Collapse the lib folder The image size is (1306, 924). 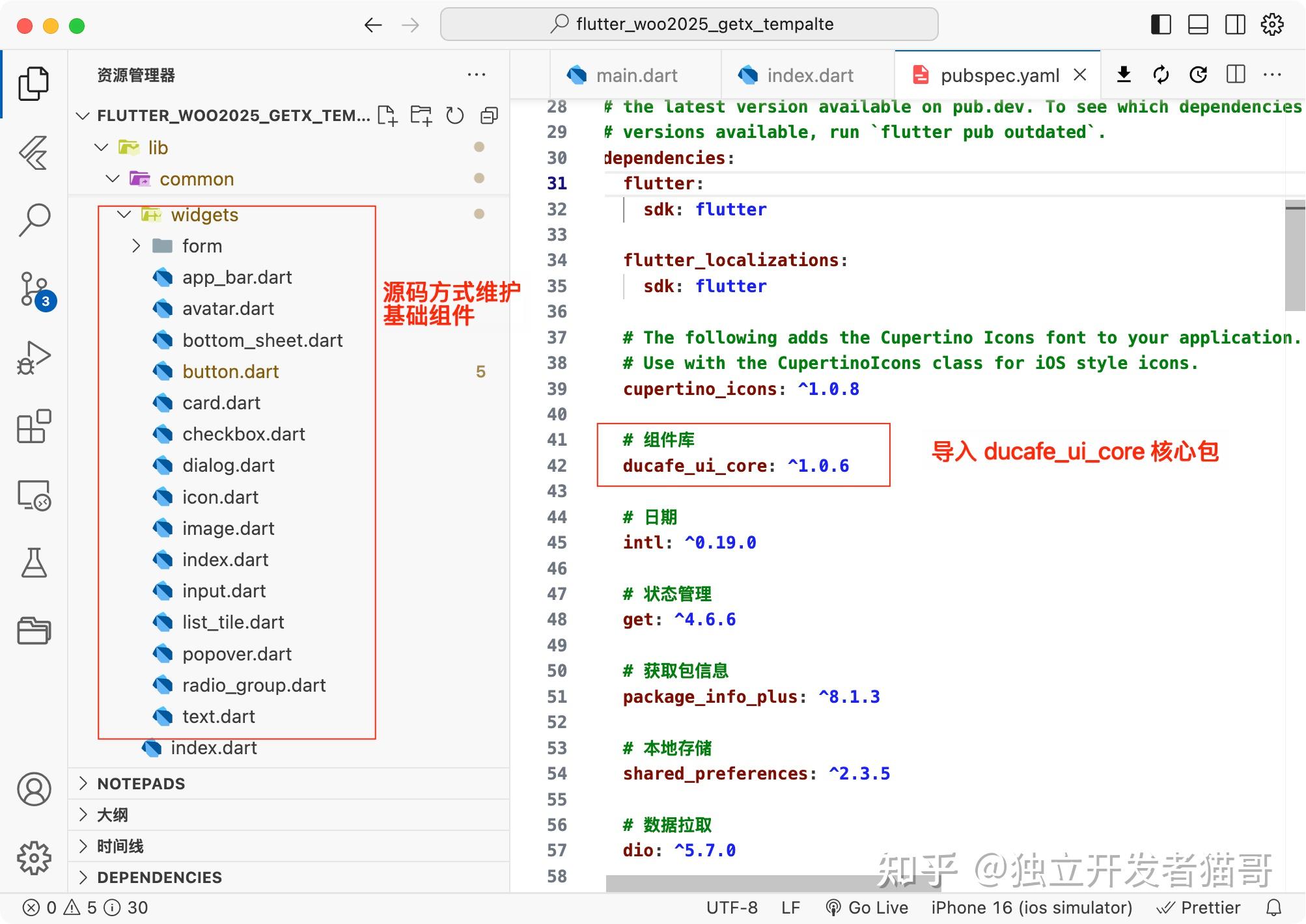coord(101,148)
